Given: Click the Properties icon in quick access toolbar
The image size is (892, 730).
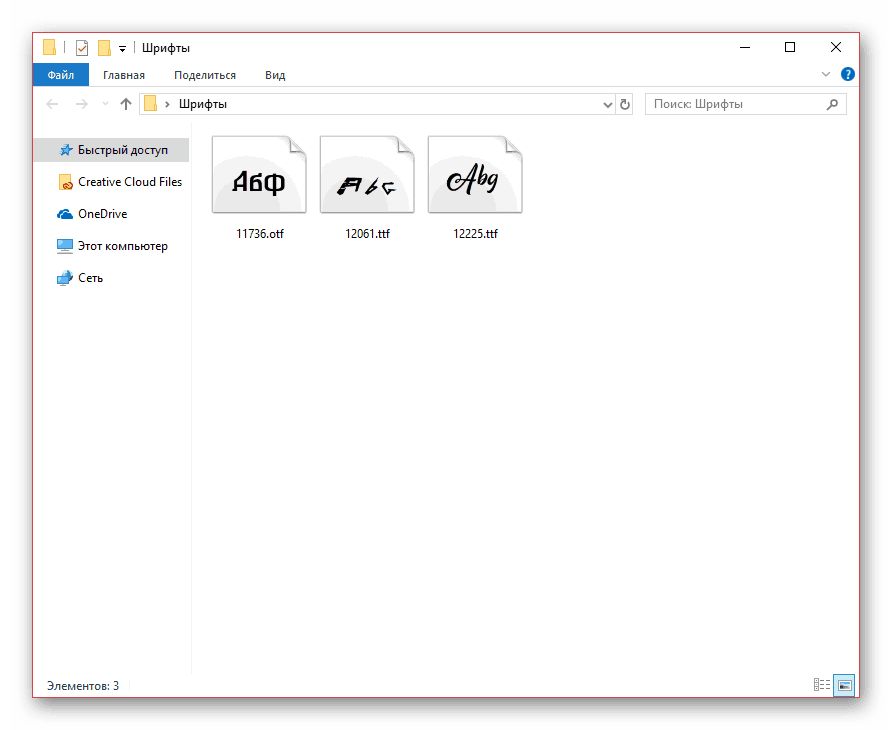Looking at the screenshot, I should [82, 48].
